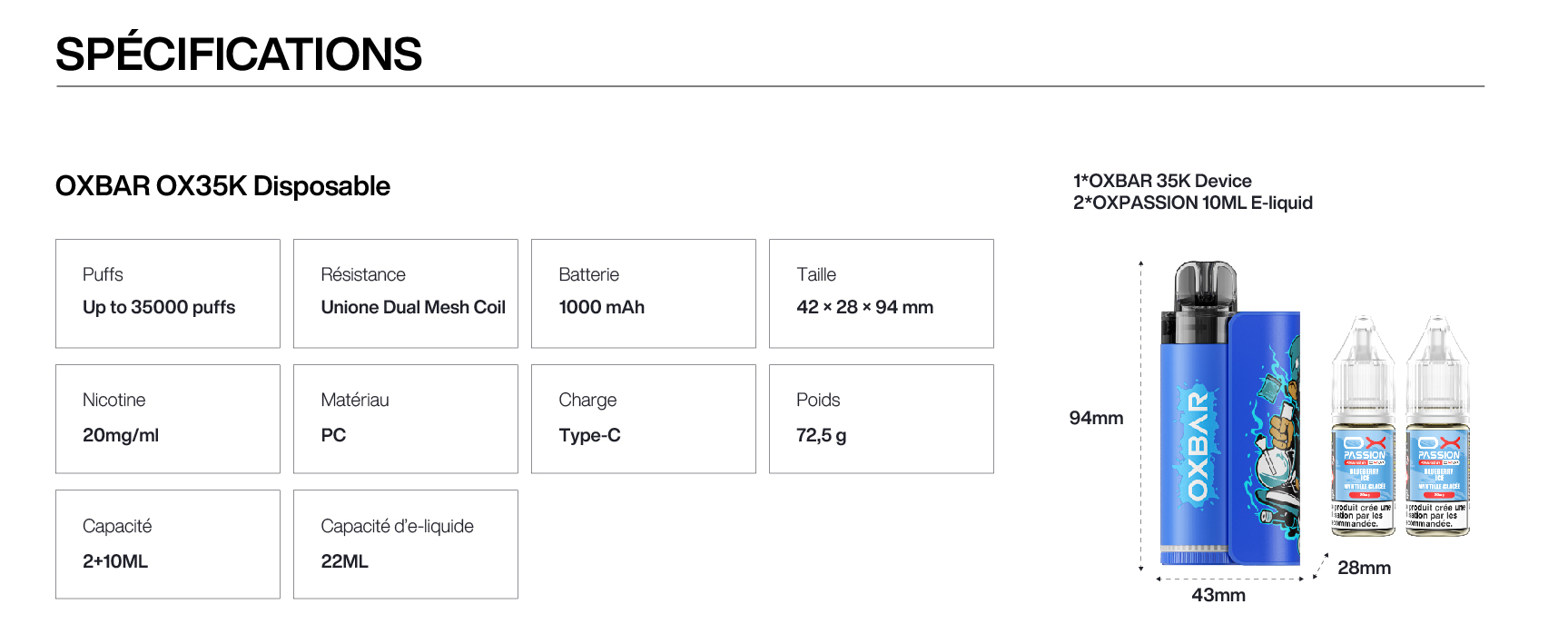Click the 28mm depth label

click(1364, 568)
